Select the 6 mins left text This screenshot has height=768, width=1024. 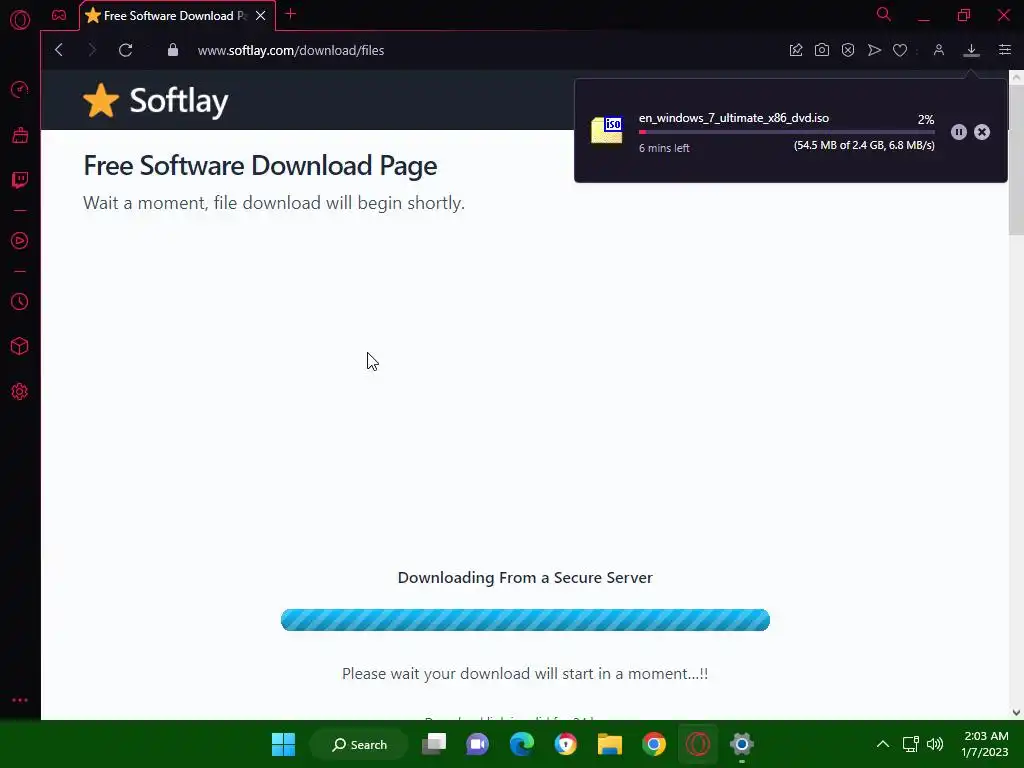click(x=664, y=148)
